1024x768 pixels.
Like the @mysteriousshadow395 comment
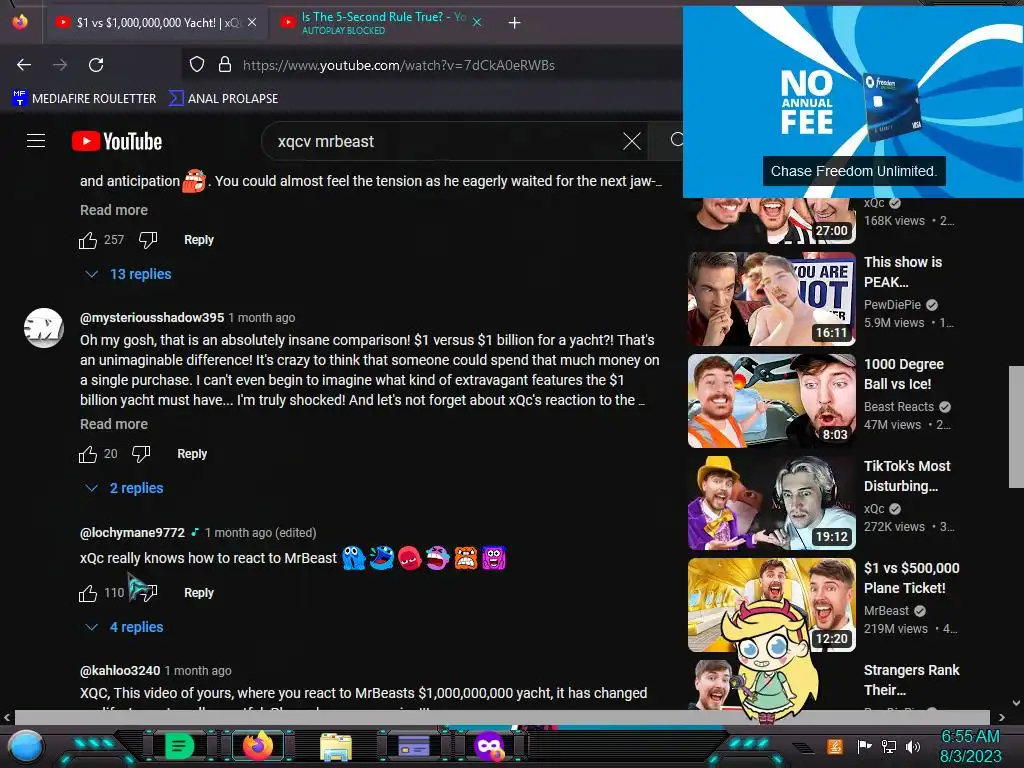click(x=88, y=454)
